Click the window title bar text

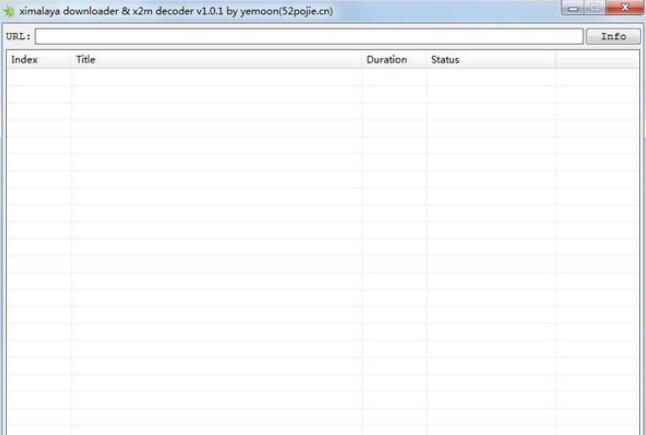point(176,11)
